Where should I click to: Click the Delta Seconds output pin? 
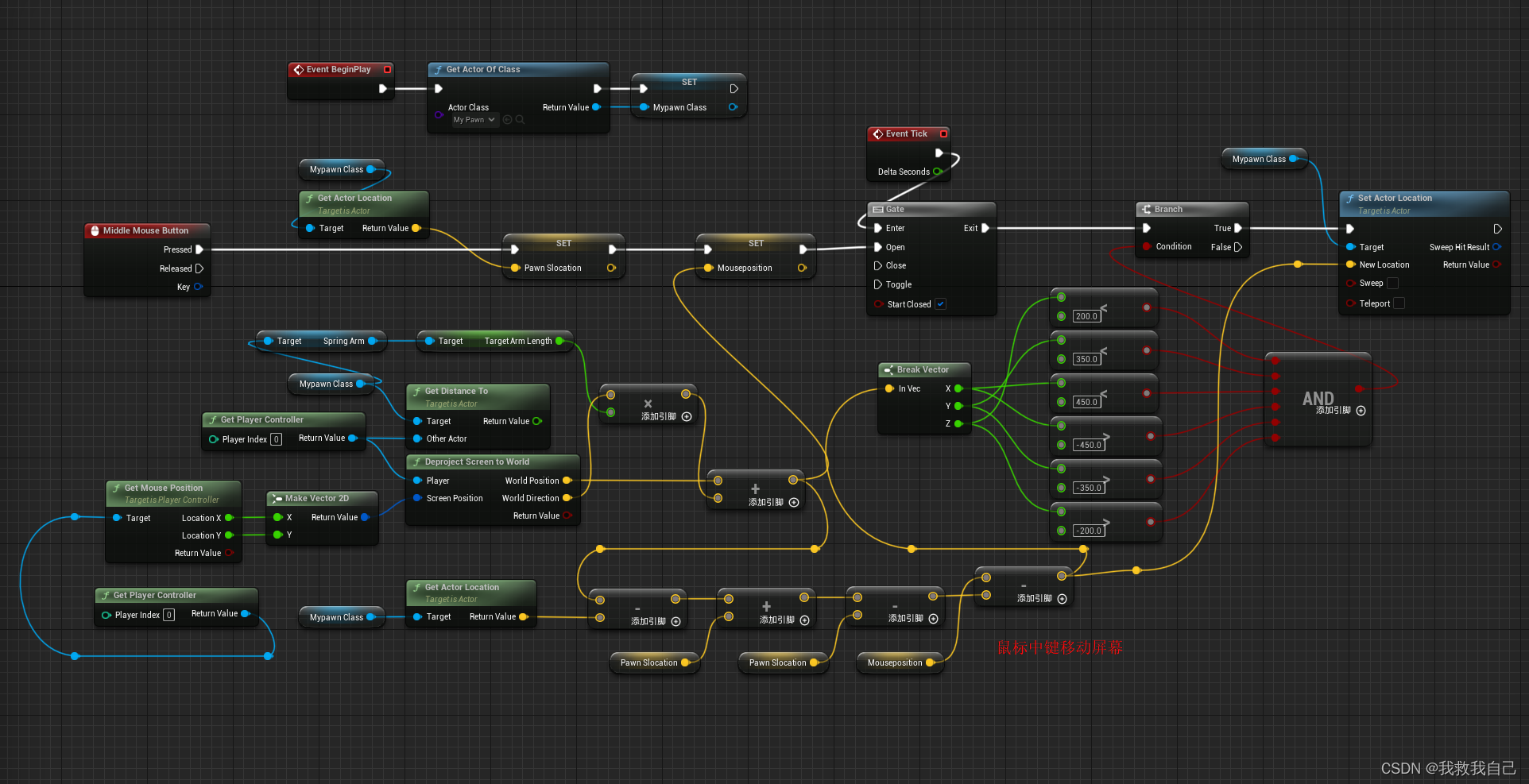(x=938, y=172)
